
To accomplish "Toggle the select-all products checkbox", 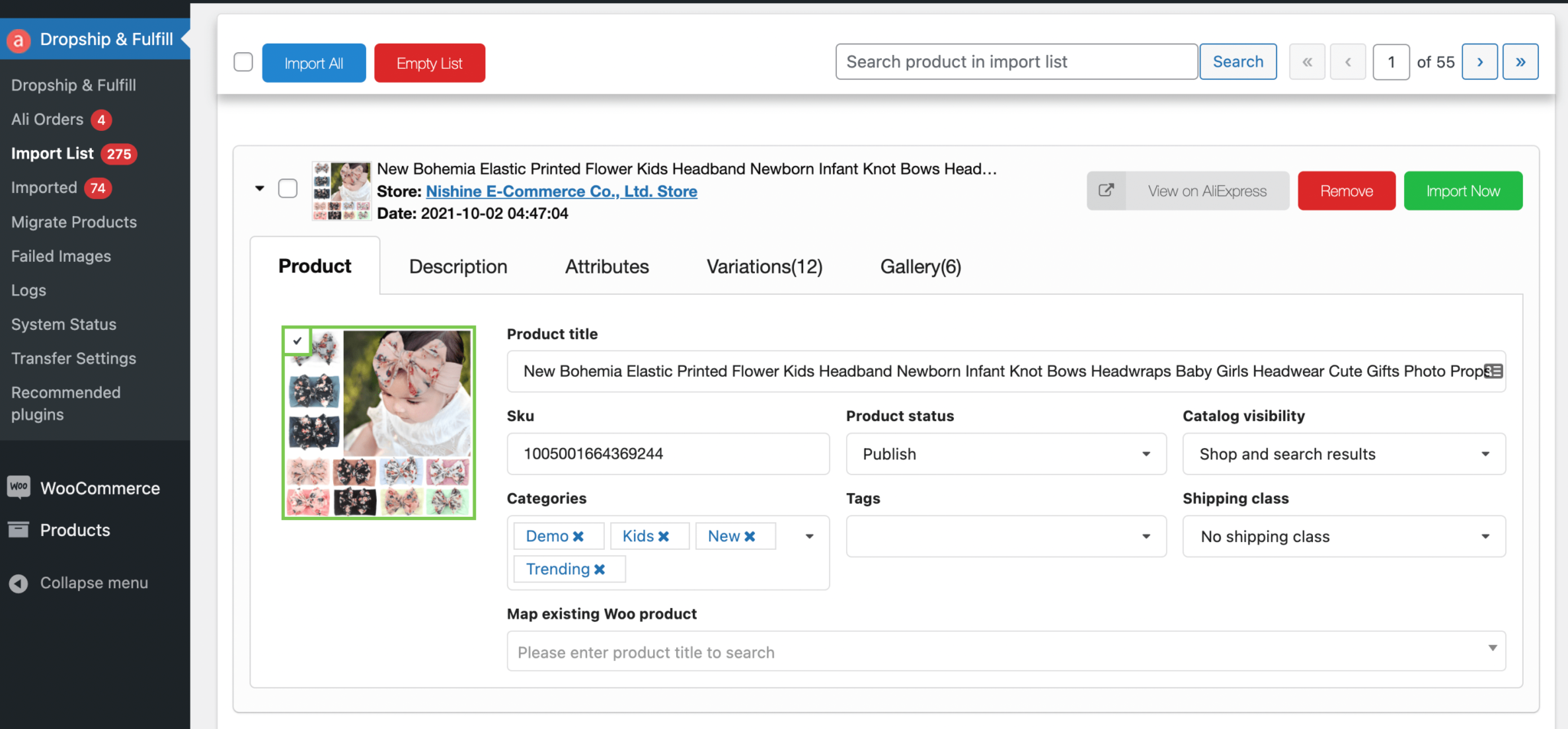I will pos(243,62).
